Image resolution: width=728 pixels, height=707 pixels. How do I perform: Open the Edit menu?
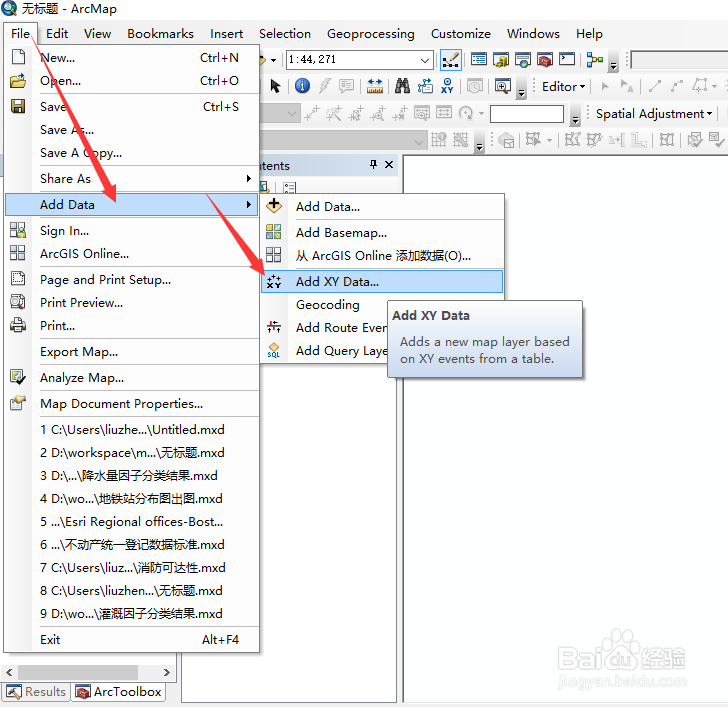(57, 34)
